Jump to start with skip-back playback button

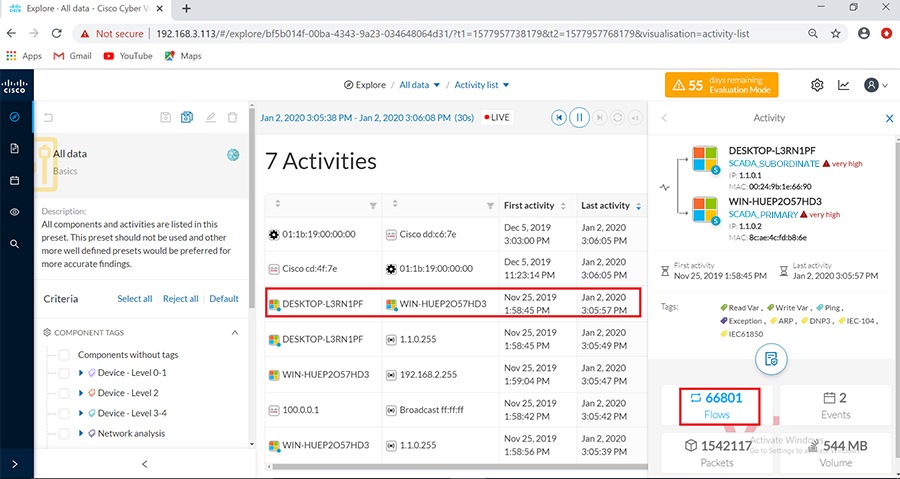click(x=558, y=118)
